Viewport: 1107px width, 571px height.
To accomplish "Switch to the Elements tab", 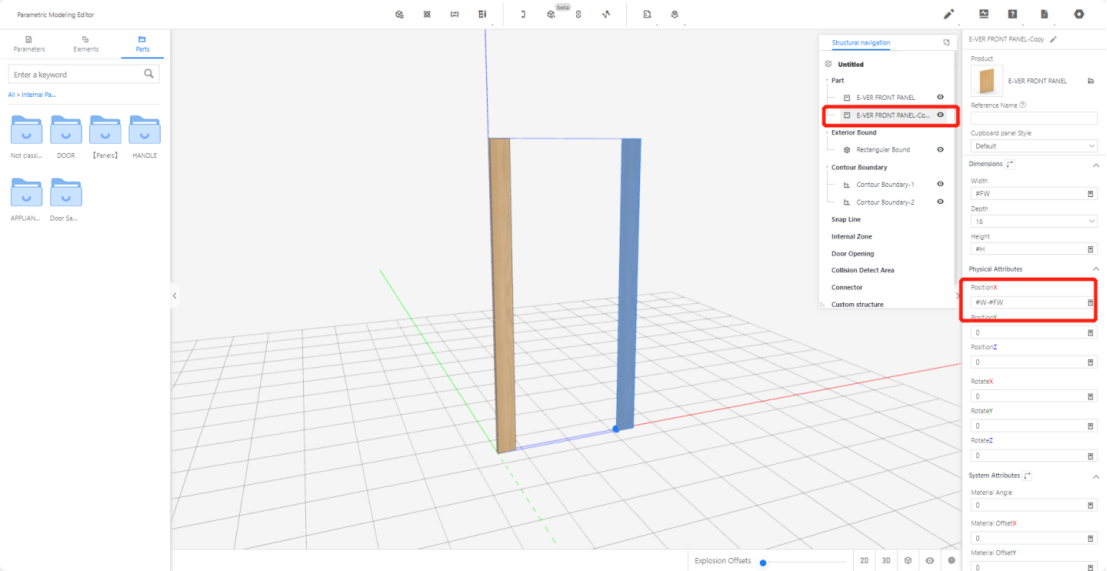I will click(x=86, y=44).
